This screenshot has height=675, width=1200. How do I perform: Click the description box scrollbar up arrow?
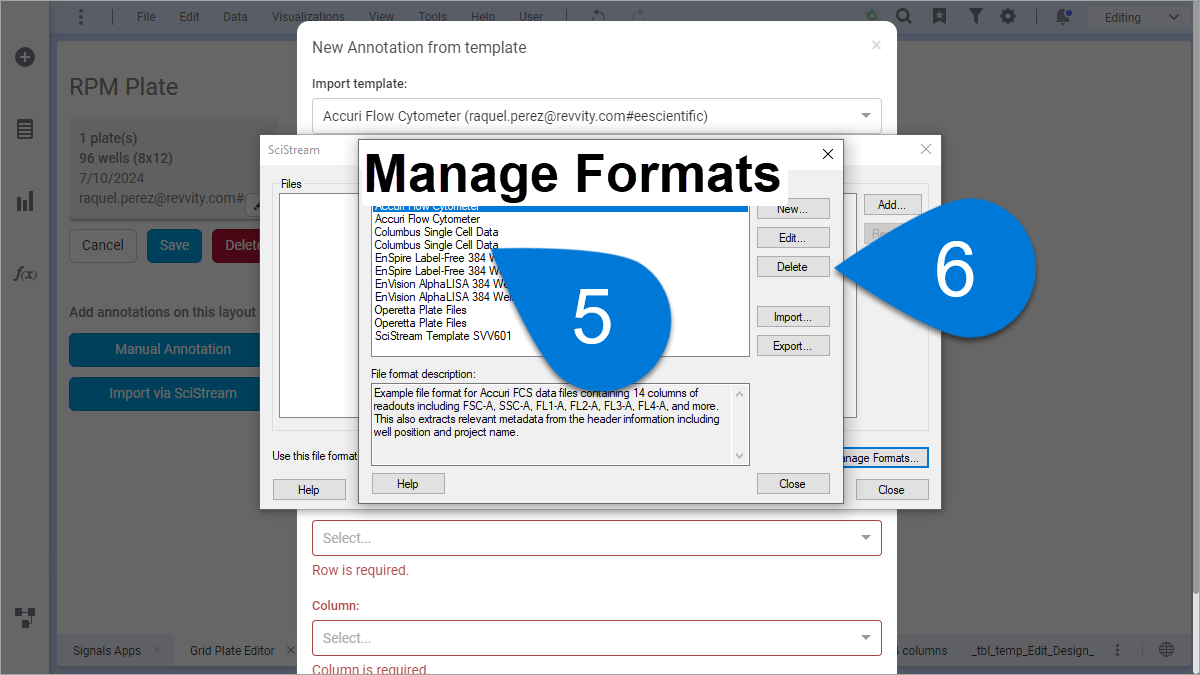coord(740,393)
